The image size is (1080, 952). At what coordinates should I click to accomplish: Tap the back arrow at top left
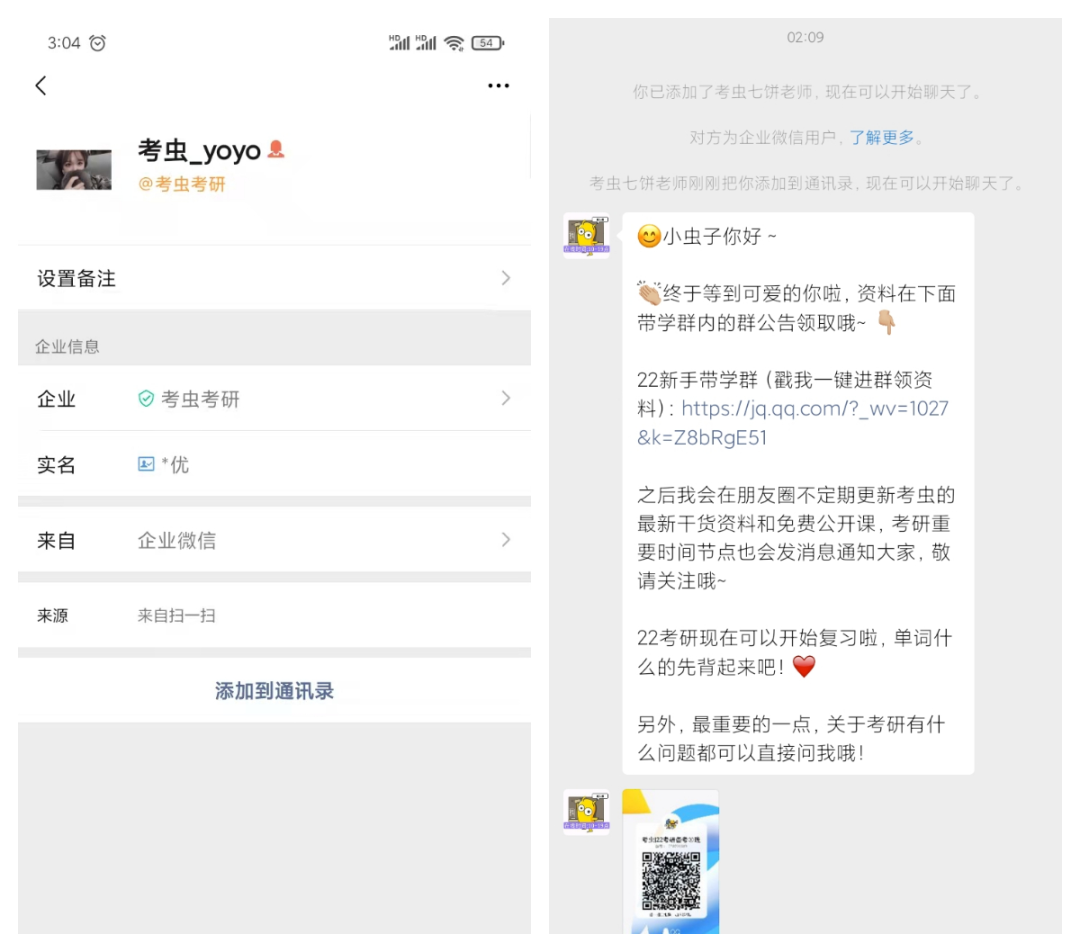coord(40,85)
